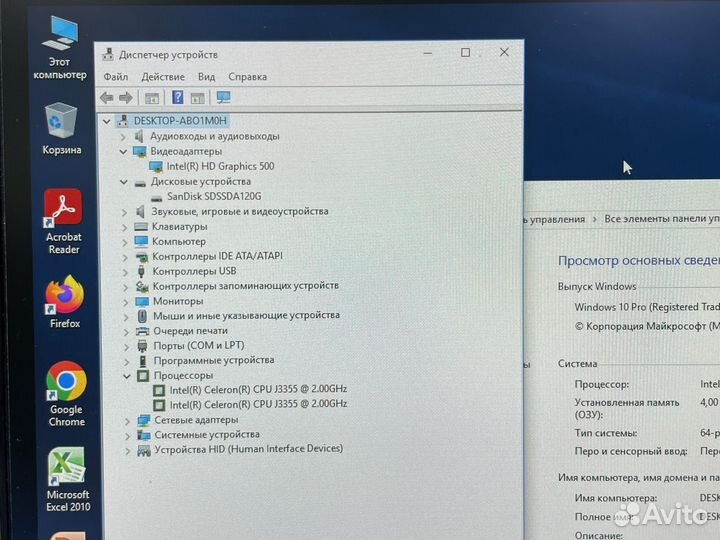The height and width of the screenshot is (540, 720).
Task: Click the blue question mark Help toolbar icon
Action: coord(178,97)
